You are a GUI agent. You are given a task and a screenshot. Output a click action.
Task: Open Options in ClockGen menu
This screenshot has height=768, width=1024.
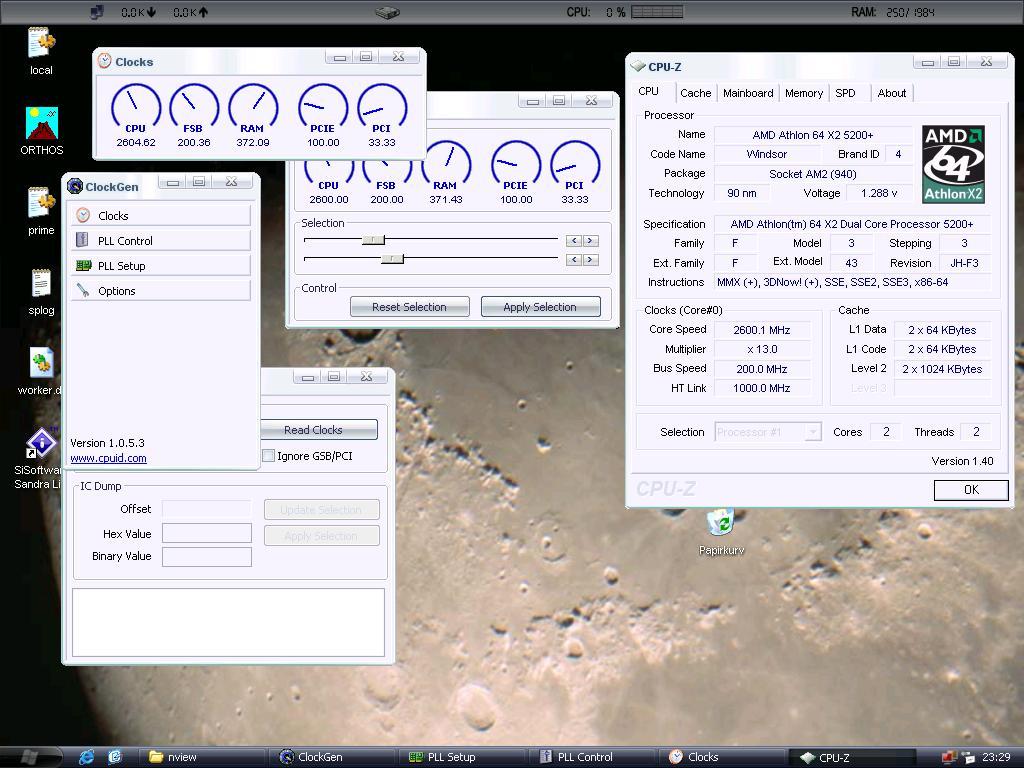161,291
